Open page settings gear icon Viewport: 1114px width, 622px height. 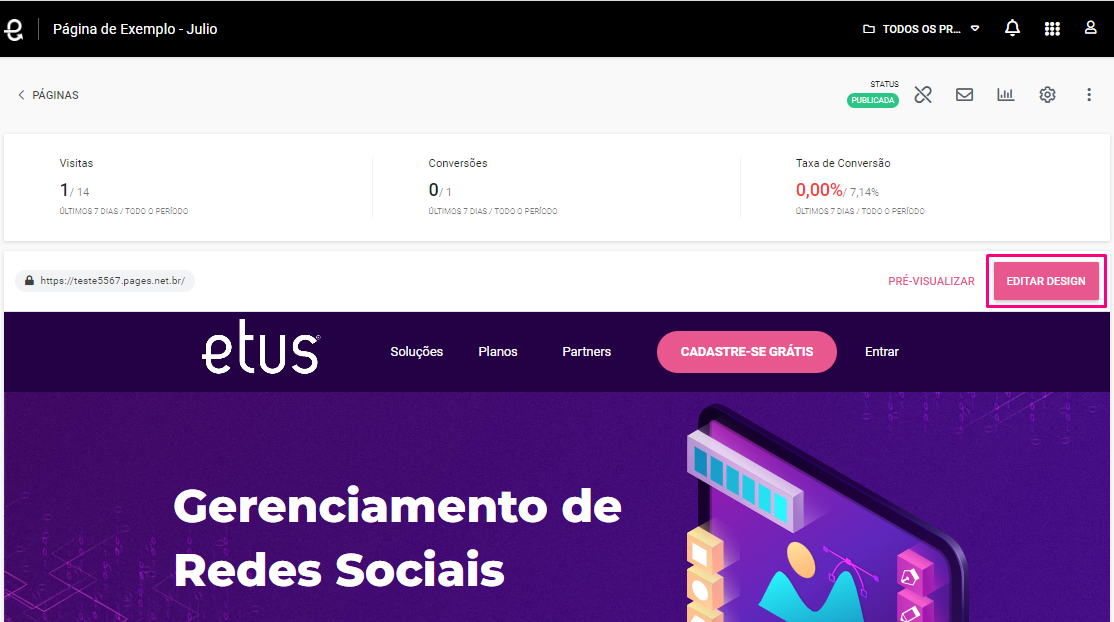1047,95
